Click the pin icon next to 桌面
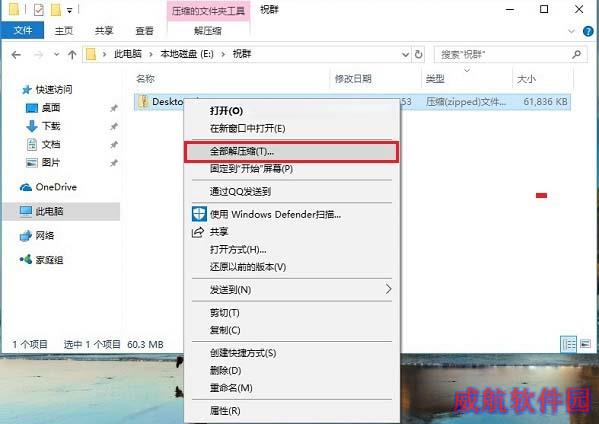 (113, 108)
